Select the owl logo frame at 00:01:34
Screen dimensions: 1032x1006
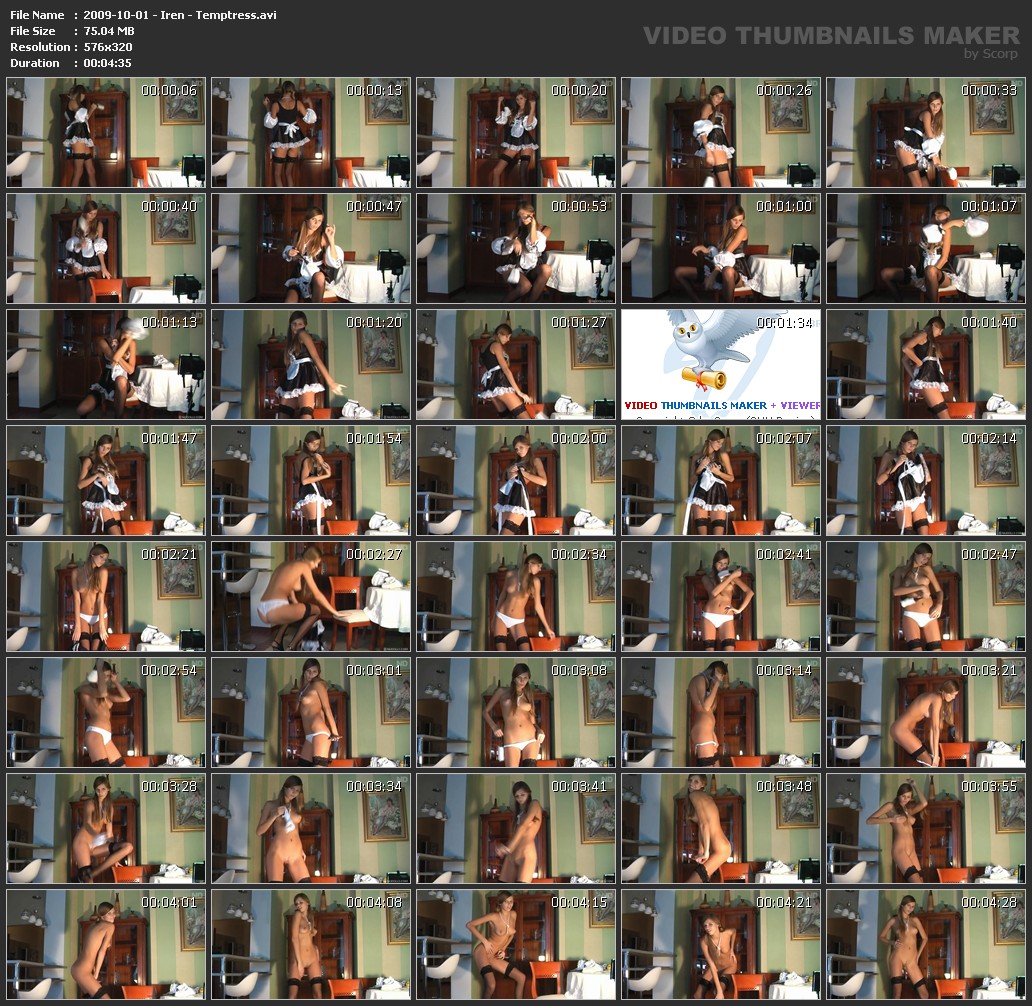(x=721, y=364)
